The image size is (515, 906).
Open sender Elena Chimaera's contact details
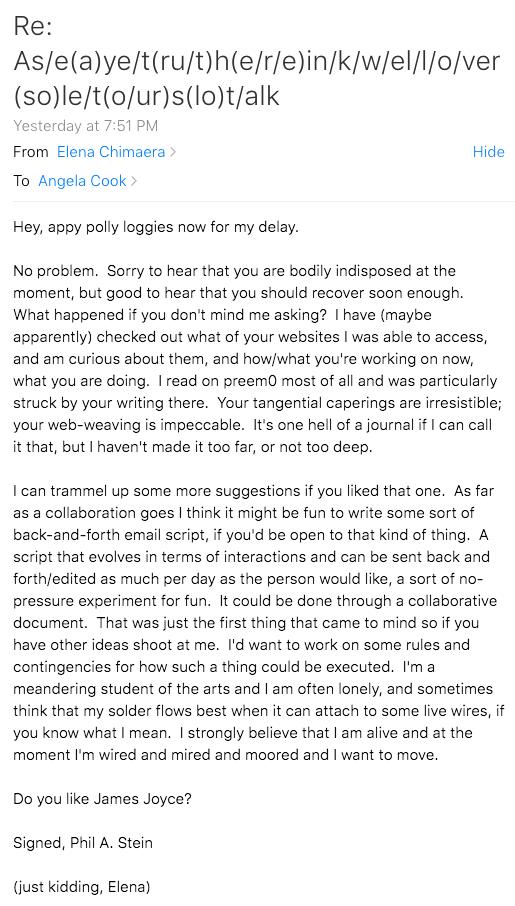[x=111, y=152]
